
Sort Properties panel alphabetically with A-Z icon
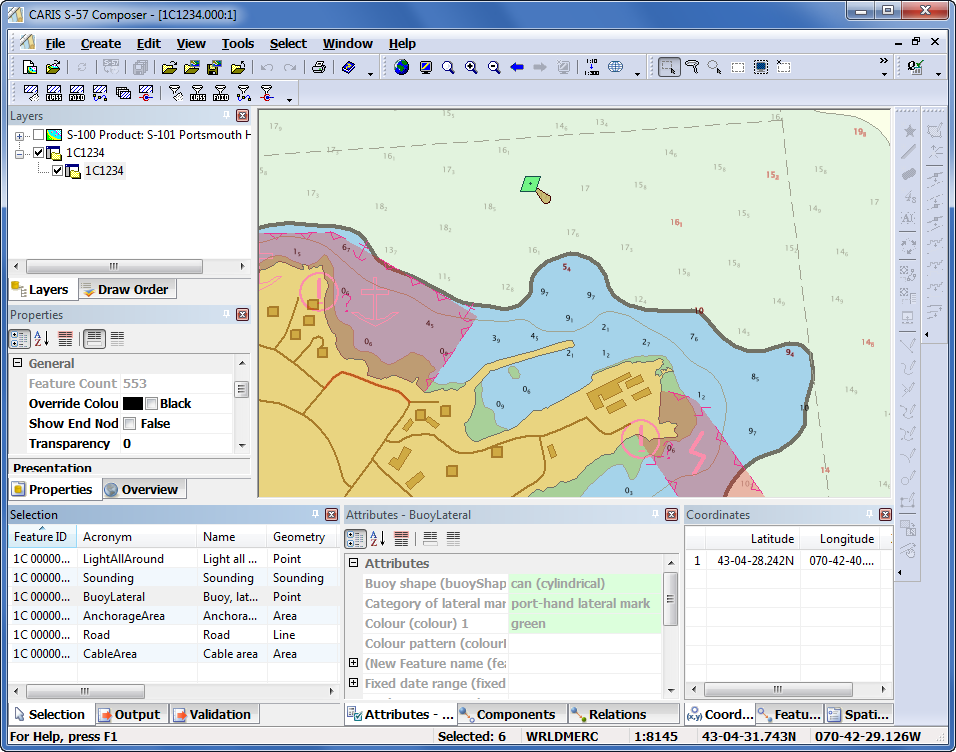coord(42,339)
